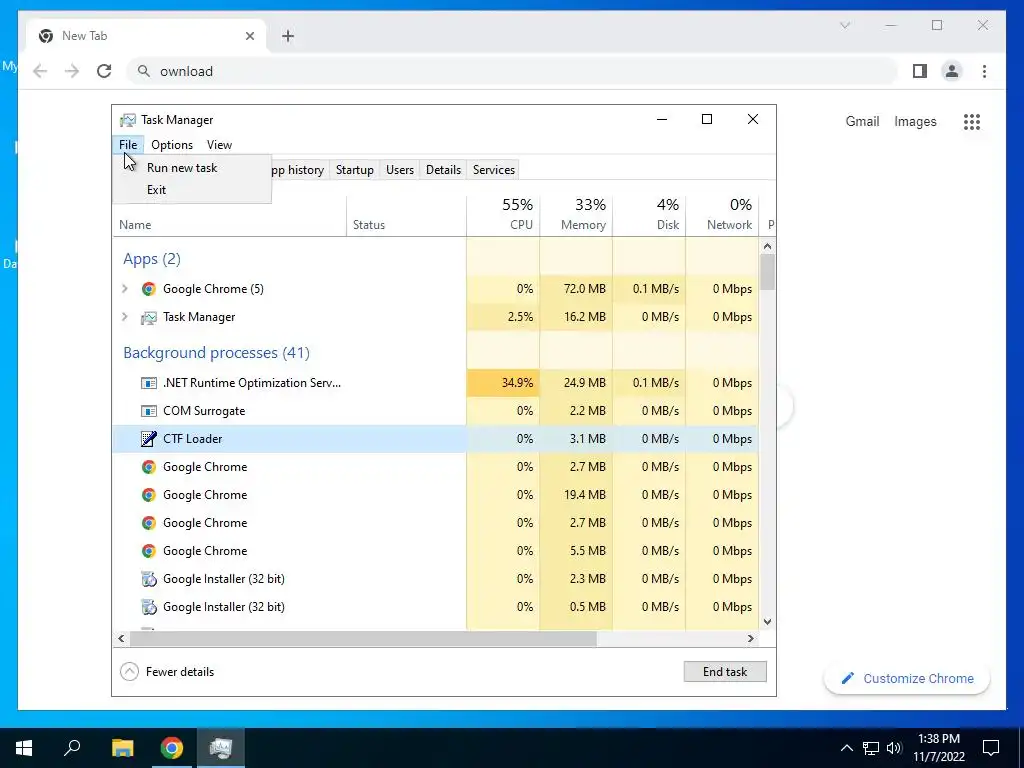Screen dimensions: 1024x768
Task: Show hidden tray icons chevron
Action: pos(846,748)
